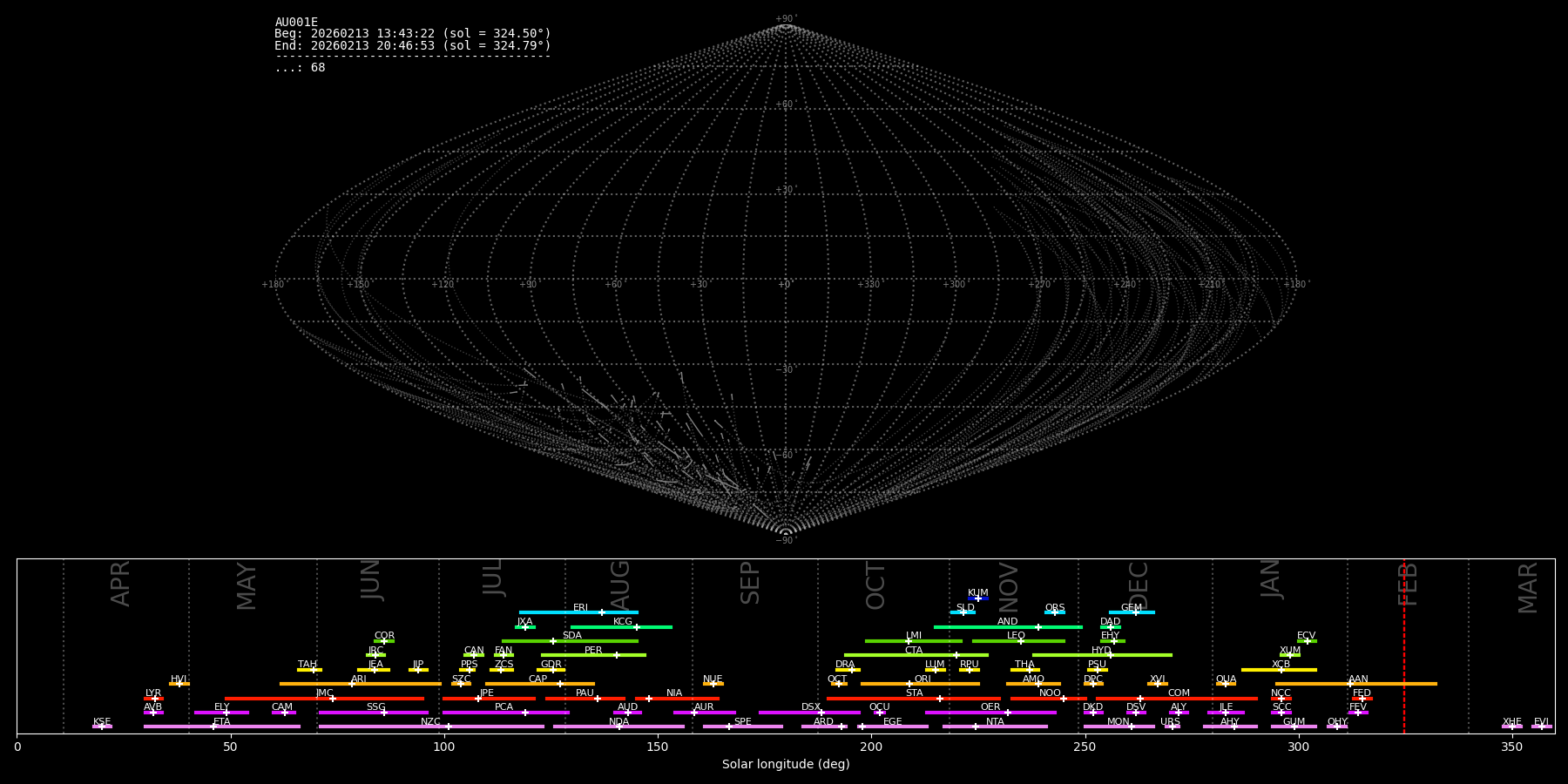1568x784 pixels.
Task: Select the PCA shower bar
Action: pos(505,713)
